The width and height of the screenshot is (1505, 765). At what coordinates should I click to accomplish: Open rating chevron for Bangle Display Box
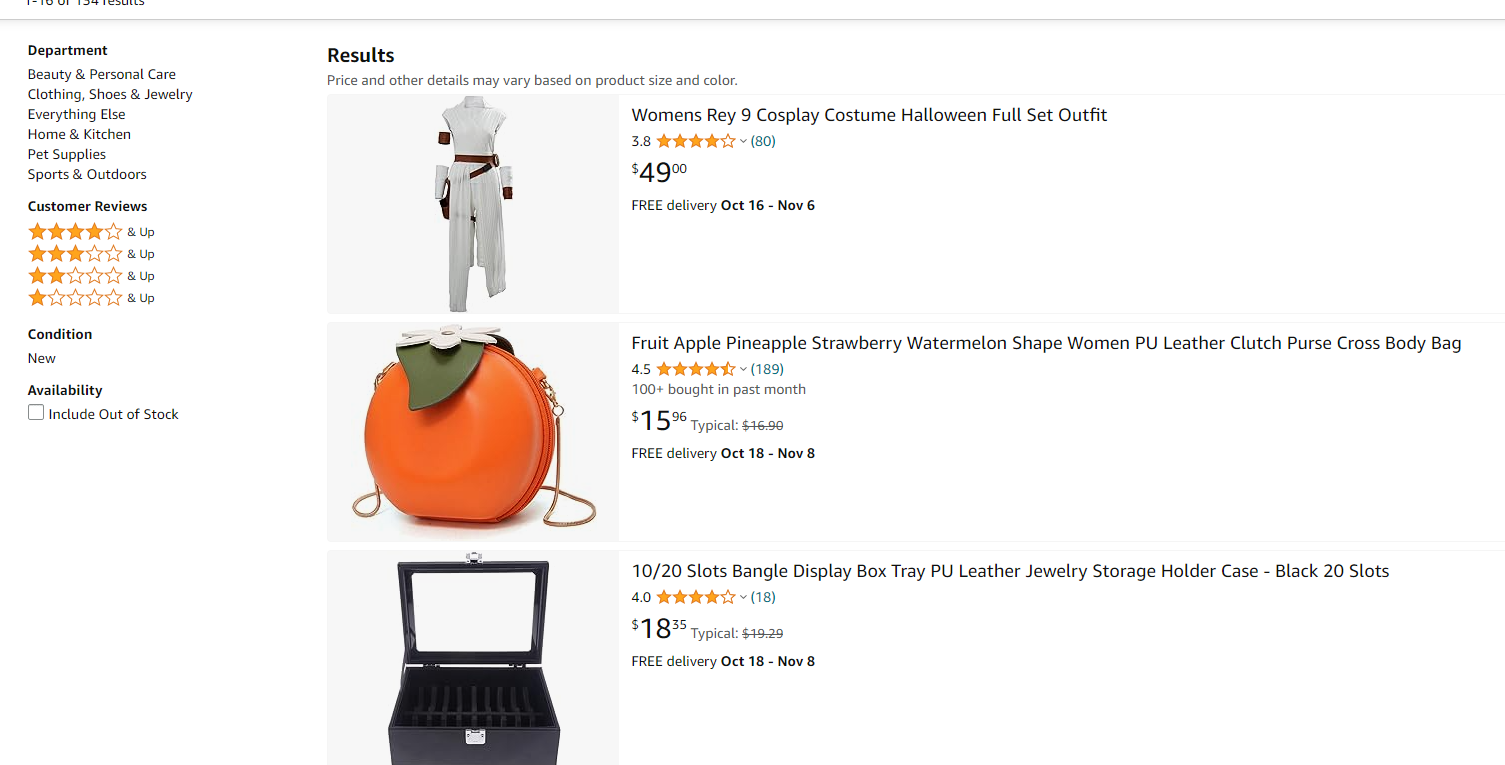coord(743,598)
